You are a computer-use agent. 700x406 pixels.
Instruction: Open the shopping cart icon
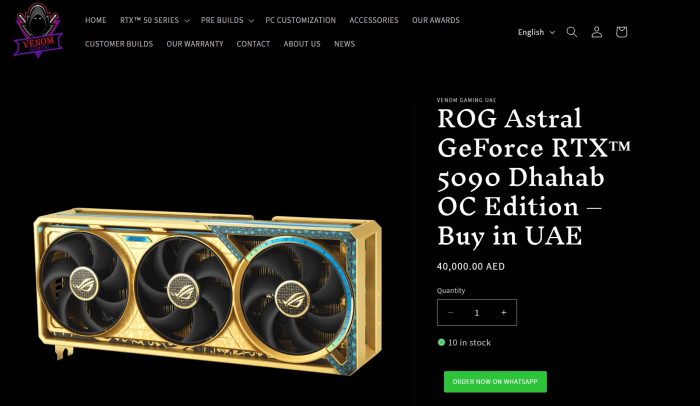coord(621,32)
